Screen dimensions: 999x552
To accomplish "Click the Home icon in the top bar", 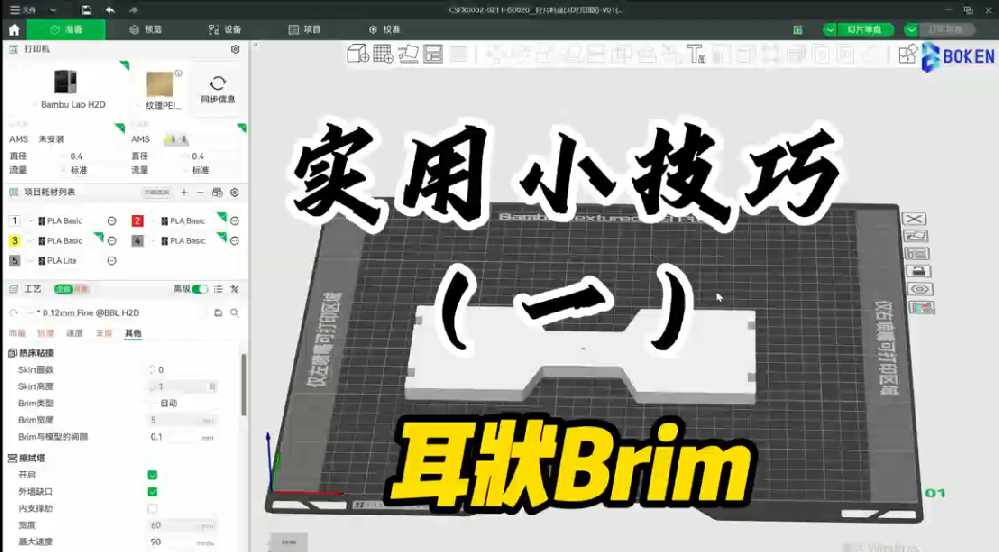I will tap(14, 30).
